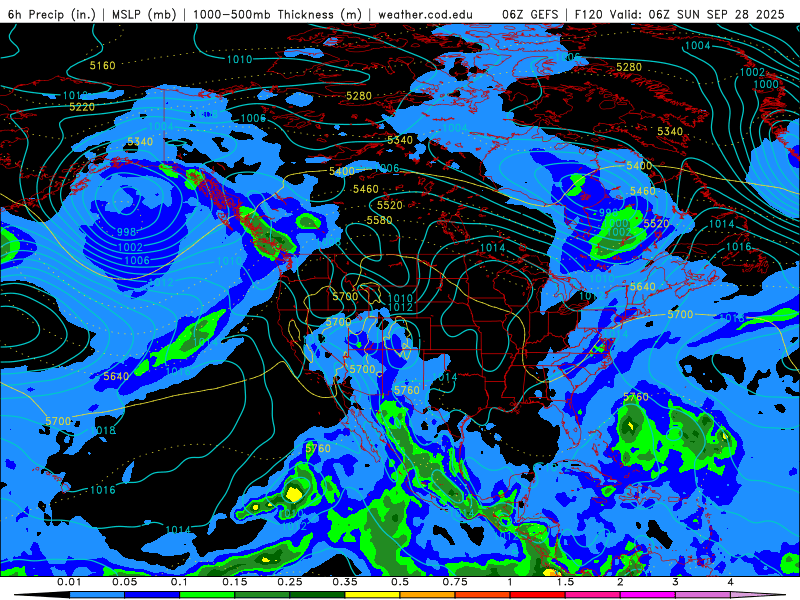Click the 5580 thickness contour label
The image size is (800, 600).
[x=380, y=220]
